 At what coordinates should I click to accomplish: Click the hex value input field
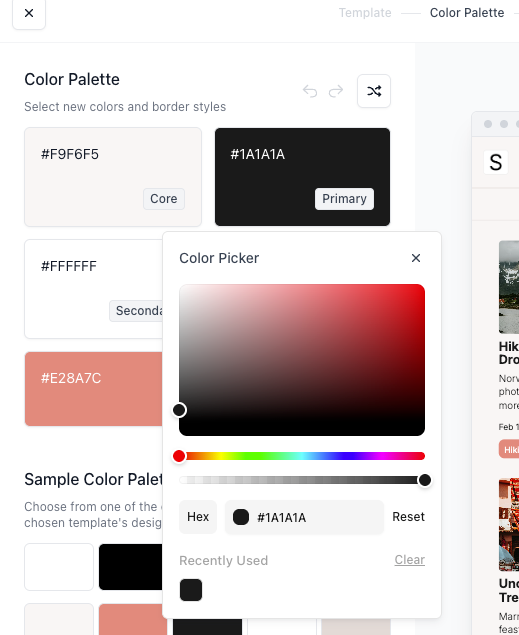(304, 517)
